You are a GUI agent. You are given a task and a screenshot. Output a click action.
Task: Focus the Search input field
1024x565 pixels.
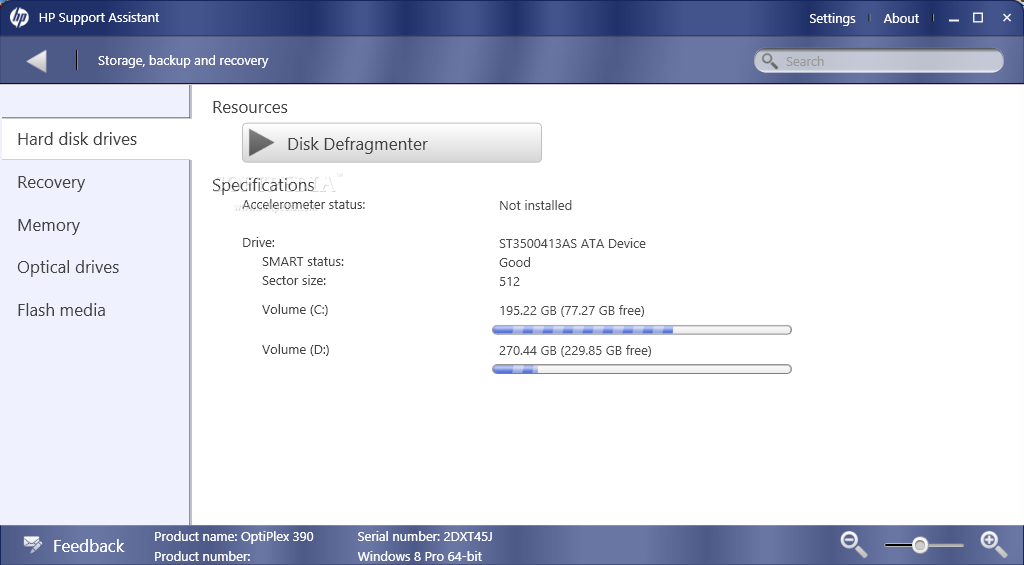click(878, 61)
